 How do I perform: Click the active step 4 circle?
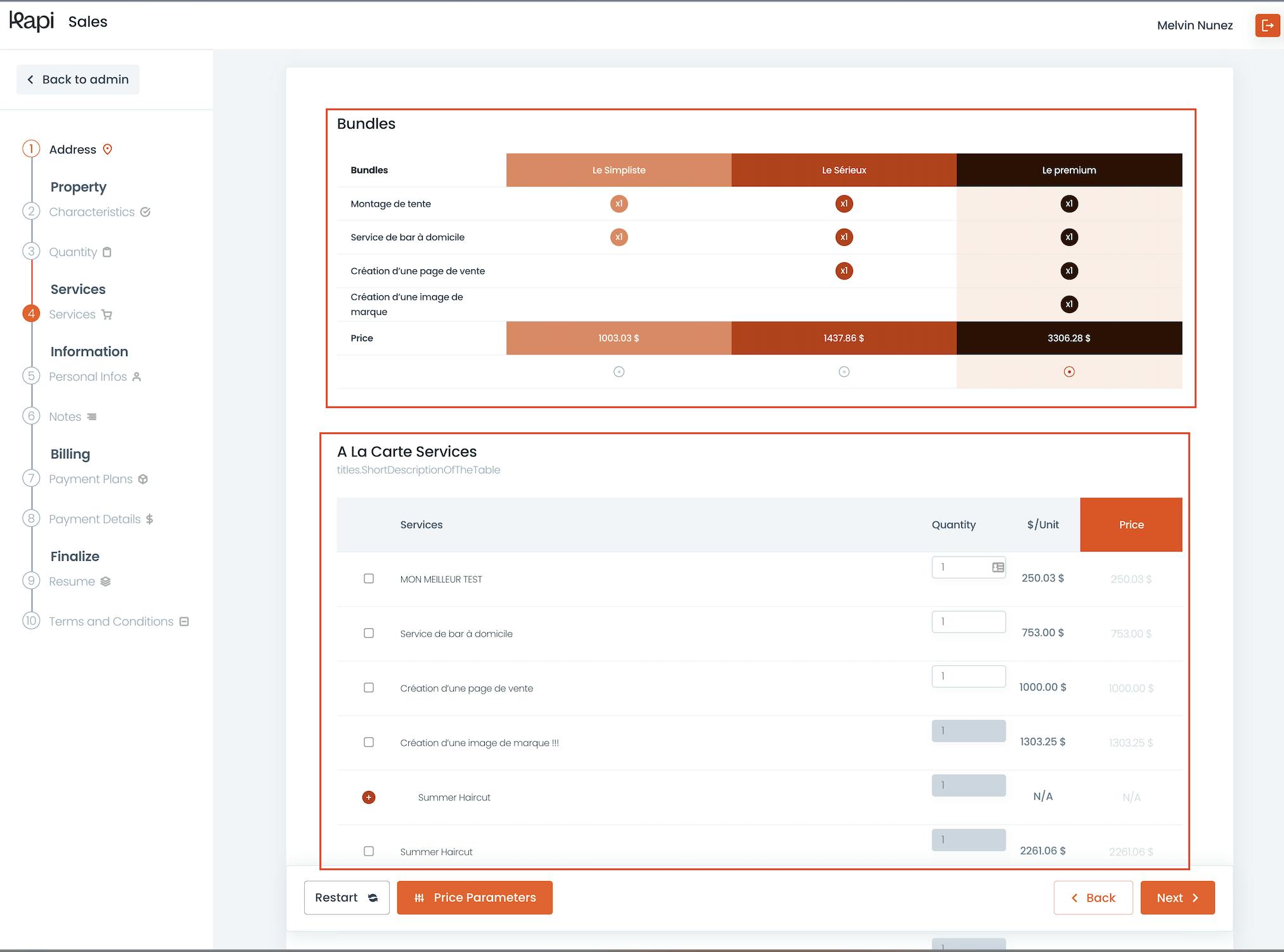[31, 314]
